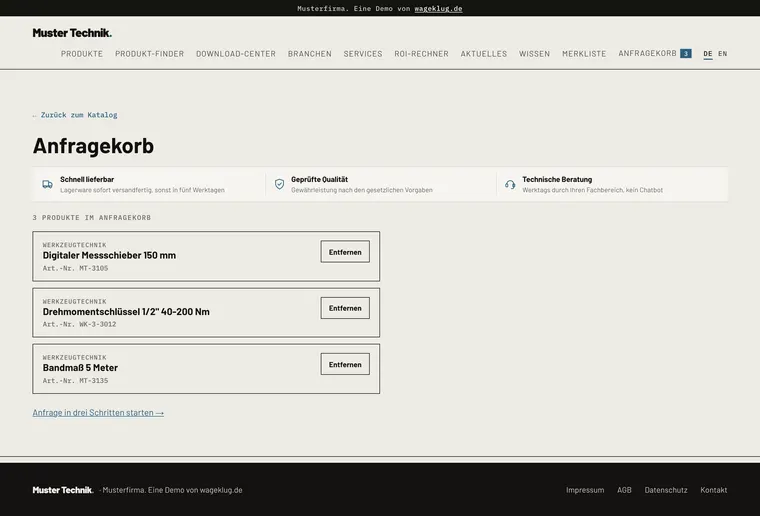Screen dimensions: 760x516
Task: Go back via Zurück zum Katalog
Action: point(75,115)
